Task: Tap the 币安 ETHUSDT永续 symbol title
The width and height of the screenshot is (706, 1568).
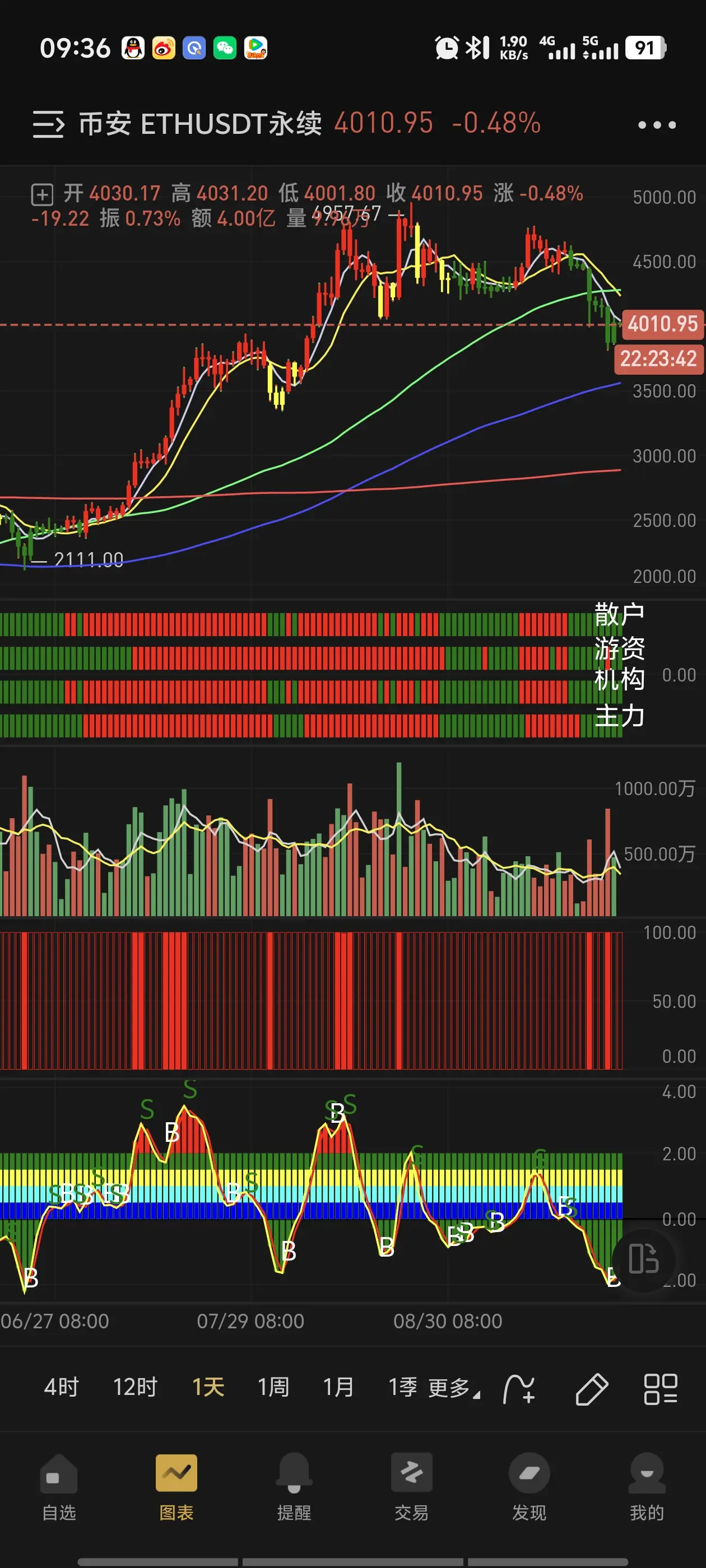Action: click(x=201, y=124)
